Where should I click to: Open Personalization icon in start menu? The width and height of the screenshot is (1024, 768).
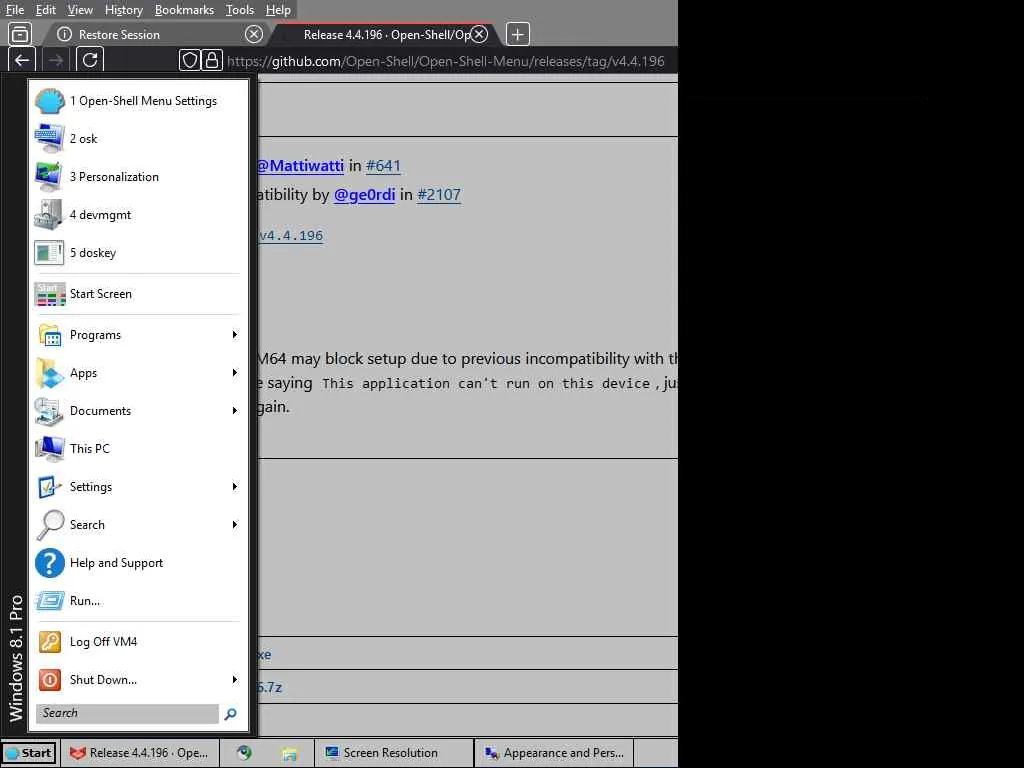point(50,176)
